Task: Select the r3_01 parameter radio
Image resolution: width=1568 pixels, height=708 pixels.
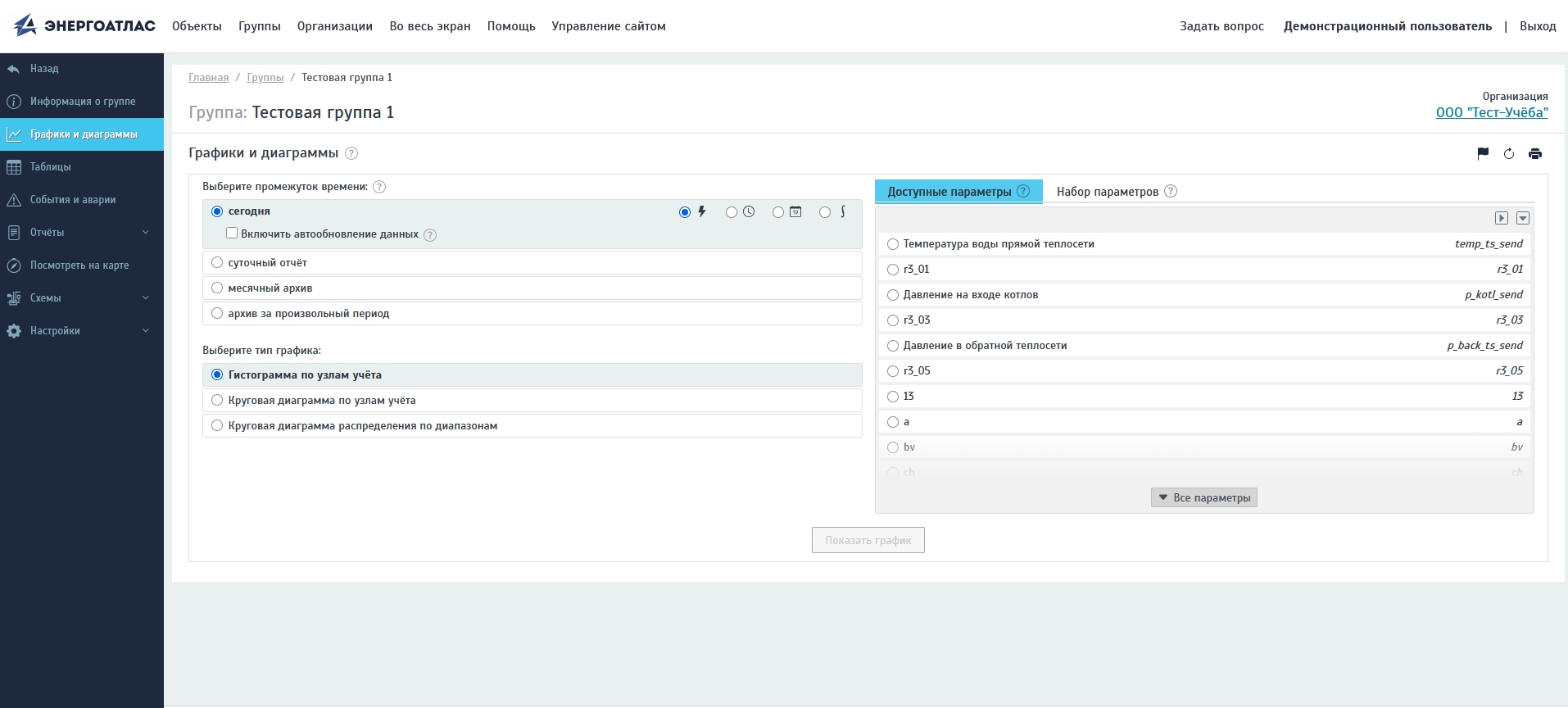Action: [893, 270]
